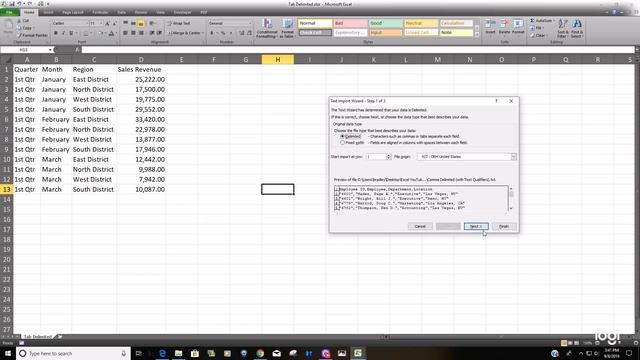The image size is (640, 360).
Task: Click the wizard help question mark
Action: 496,101
